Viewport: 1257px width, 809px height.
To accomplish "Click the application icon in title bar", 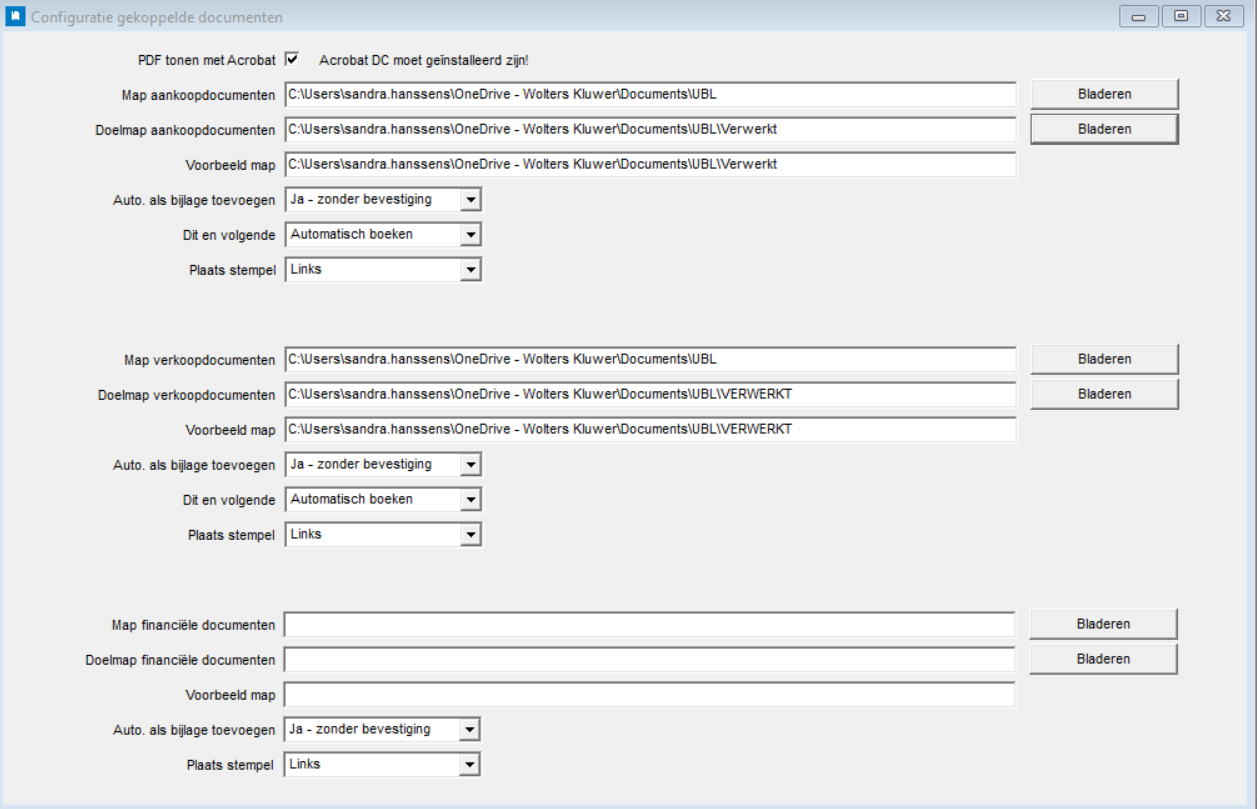I will tap(15, 17).
